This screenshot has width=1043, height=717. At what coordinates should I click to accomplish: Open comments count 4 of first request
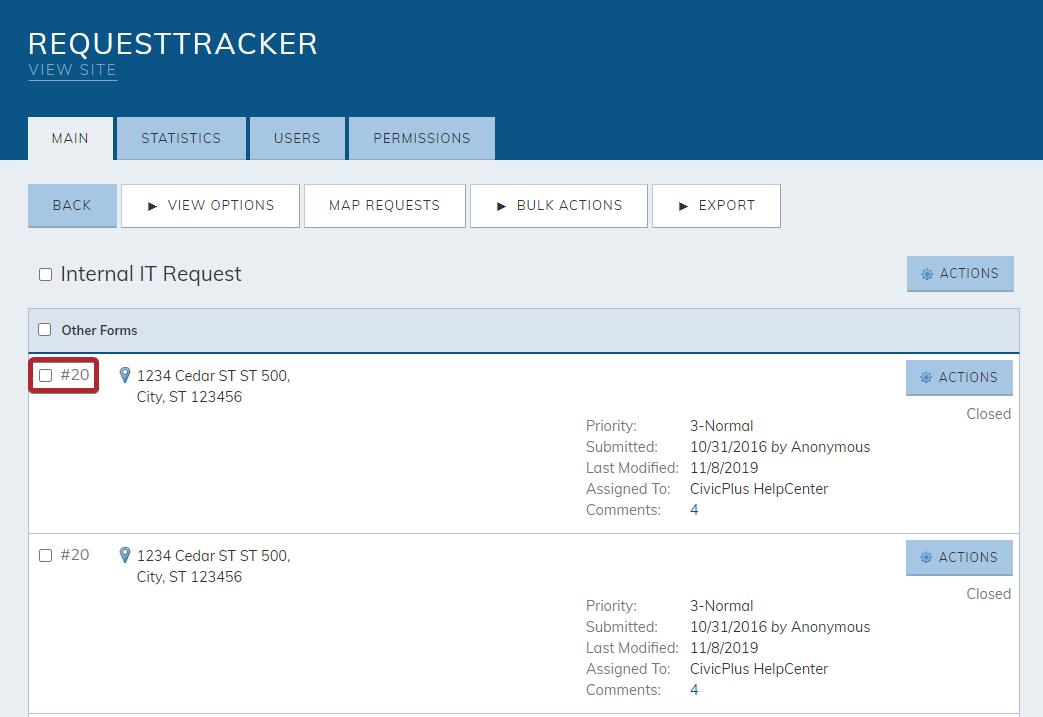point(694,510)
